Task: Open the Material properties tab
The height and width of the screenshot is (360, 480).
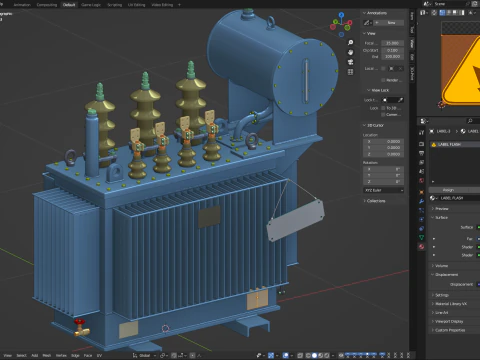Action: point(422,247)
